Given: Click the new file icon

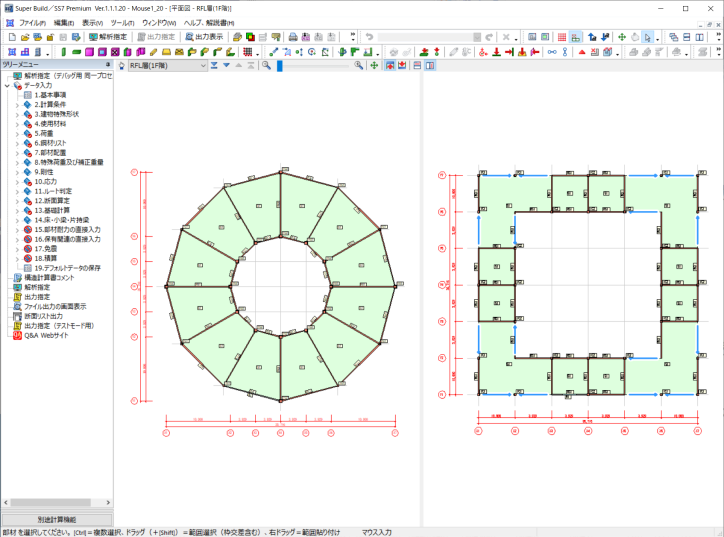Looking at the screenshot, I should [12, 37].
